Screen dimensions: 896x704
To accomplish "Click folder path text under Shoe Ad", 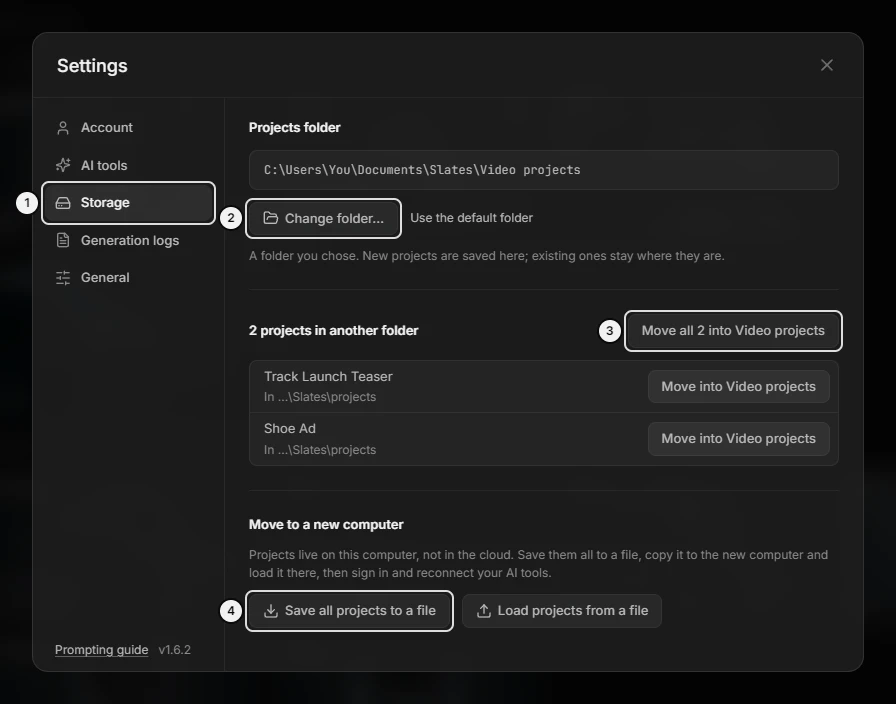I will [x=320, y=450].
